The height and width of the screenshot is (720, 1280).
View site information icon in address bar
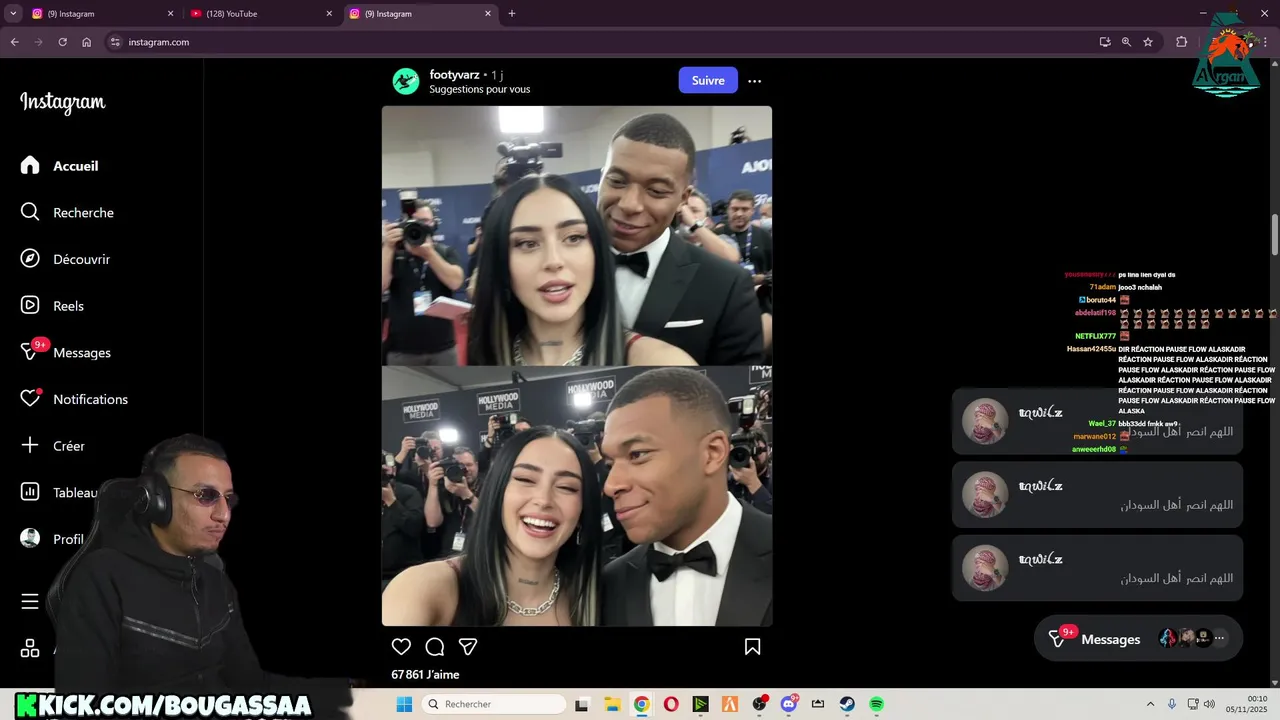(x=115, y=42)
